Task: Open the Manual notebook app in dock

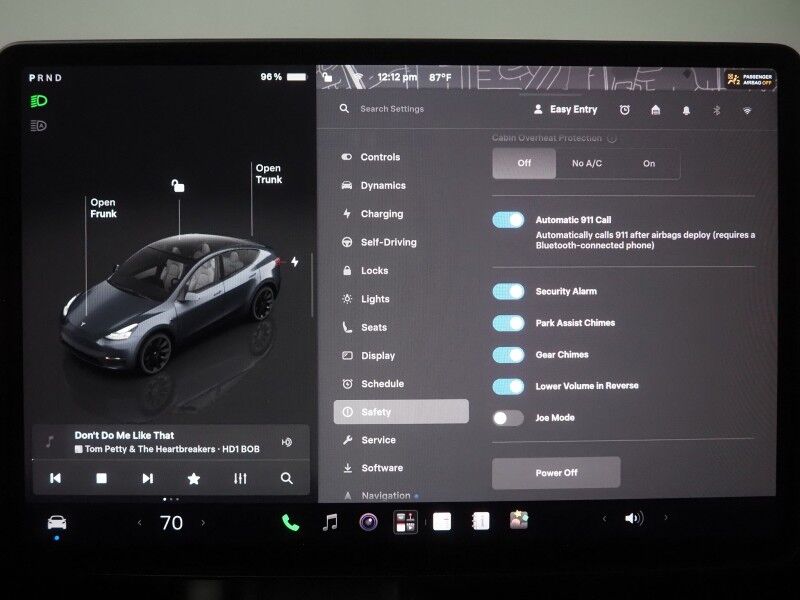Action: pyautogui.click(x=481, y=521)
